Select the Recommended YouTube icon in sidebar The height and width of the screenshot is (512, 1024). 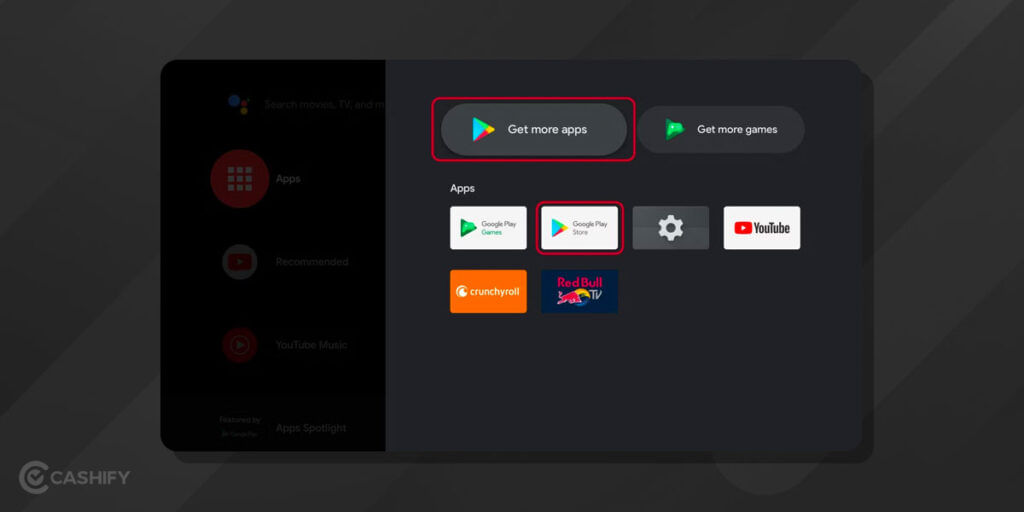point(240,262)
